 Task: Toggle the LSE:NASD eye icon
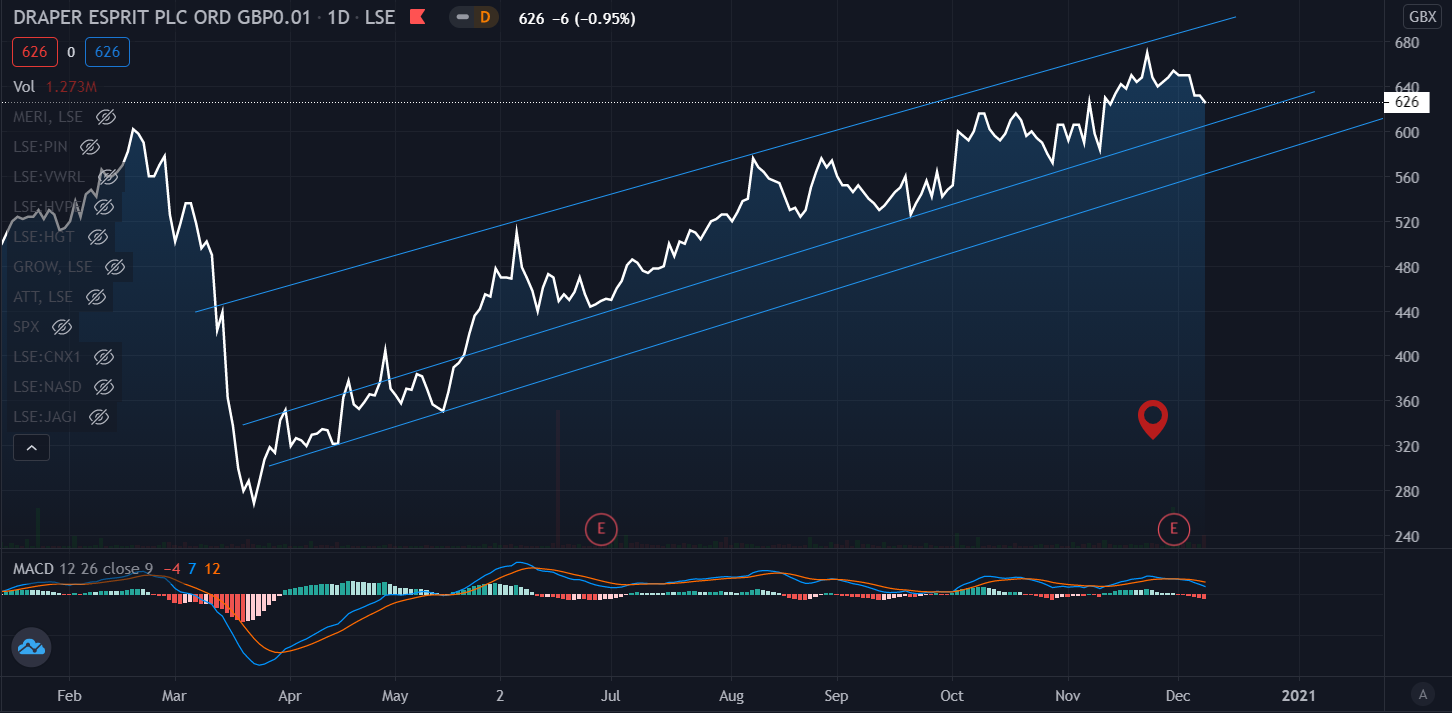[103, 387]
